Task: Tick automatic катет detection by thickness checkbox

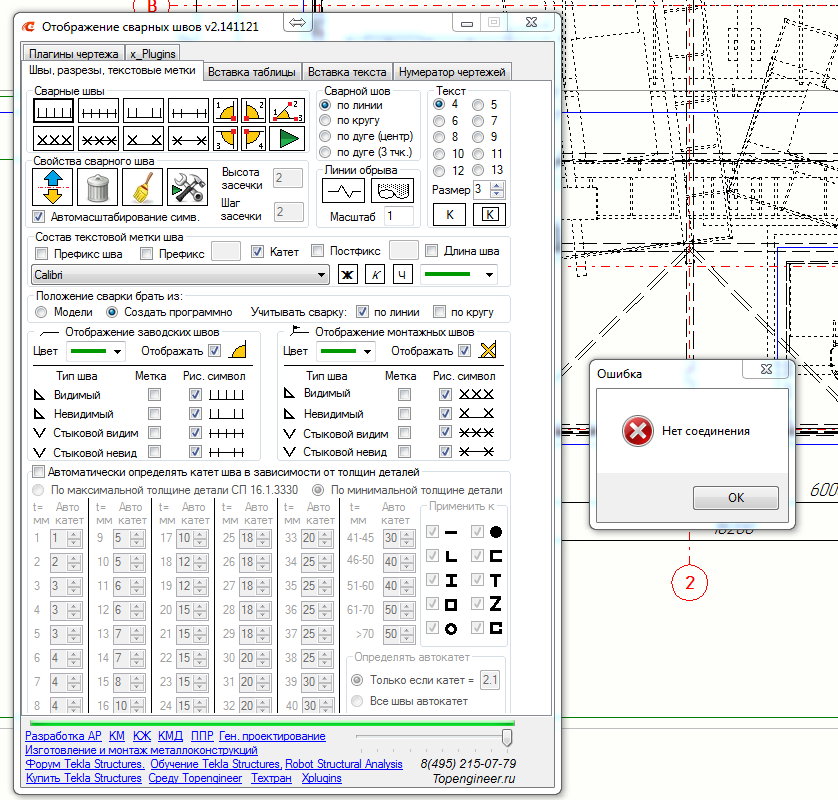Action: [x=39, y=471]
